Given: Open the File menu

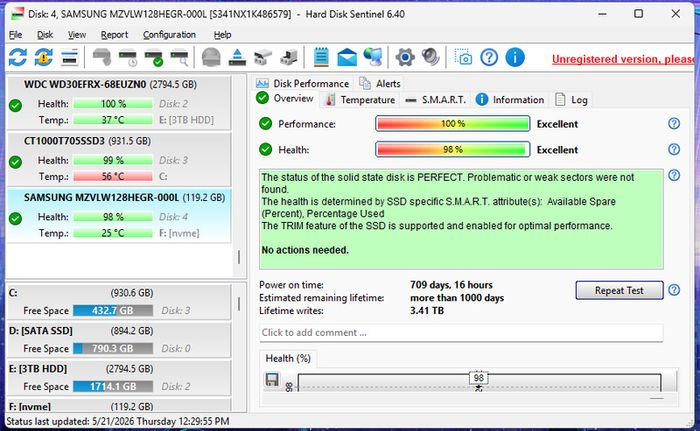Looking at the screenshot, I should coord(15,34).
